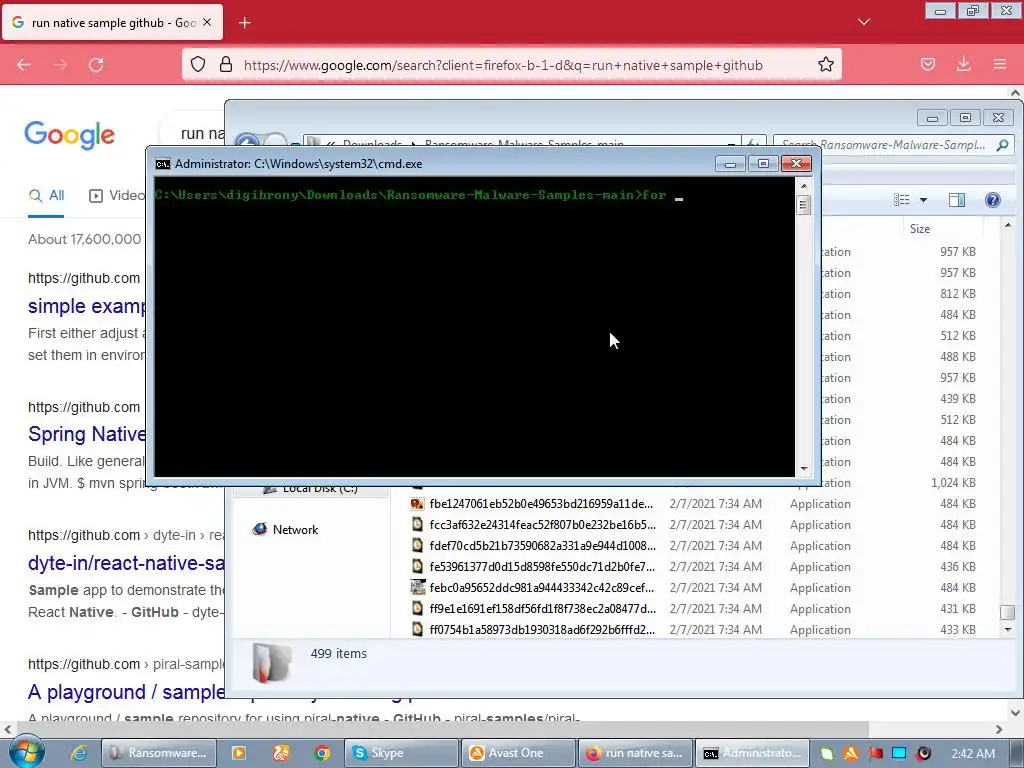This screenshot has height=768, width=1024.
Task: Click the cmd window title bar icon
Action: click(163, 164)
